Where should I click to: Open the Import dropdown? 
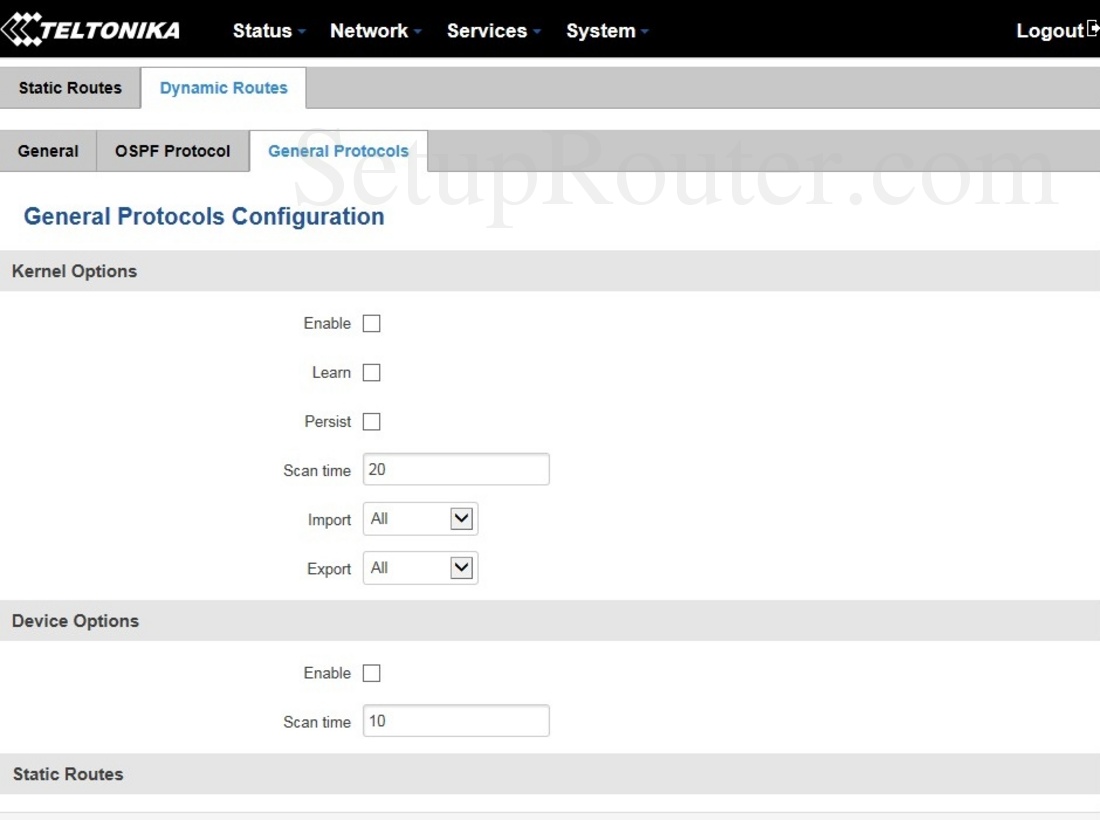(x=420, y=519)
